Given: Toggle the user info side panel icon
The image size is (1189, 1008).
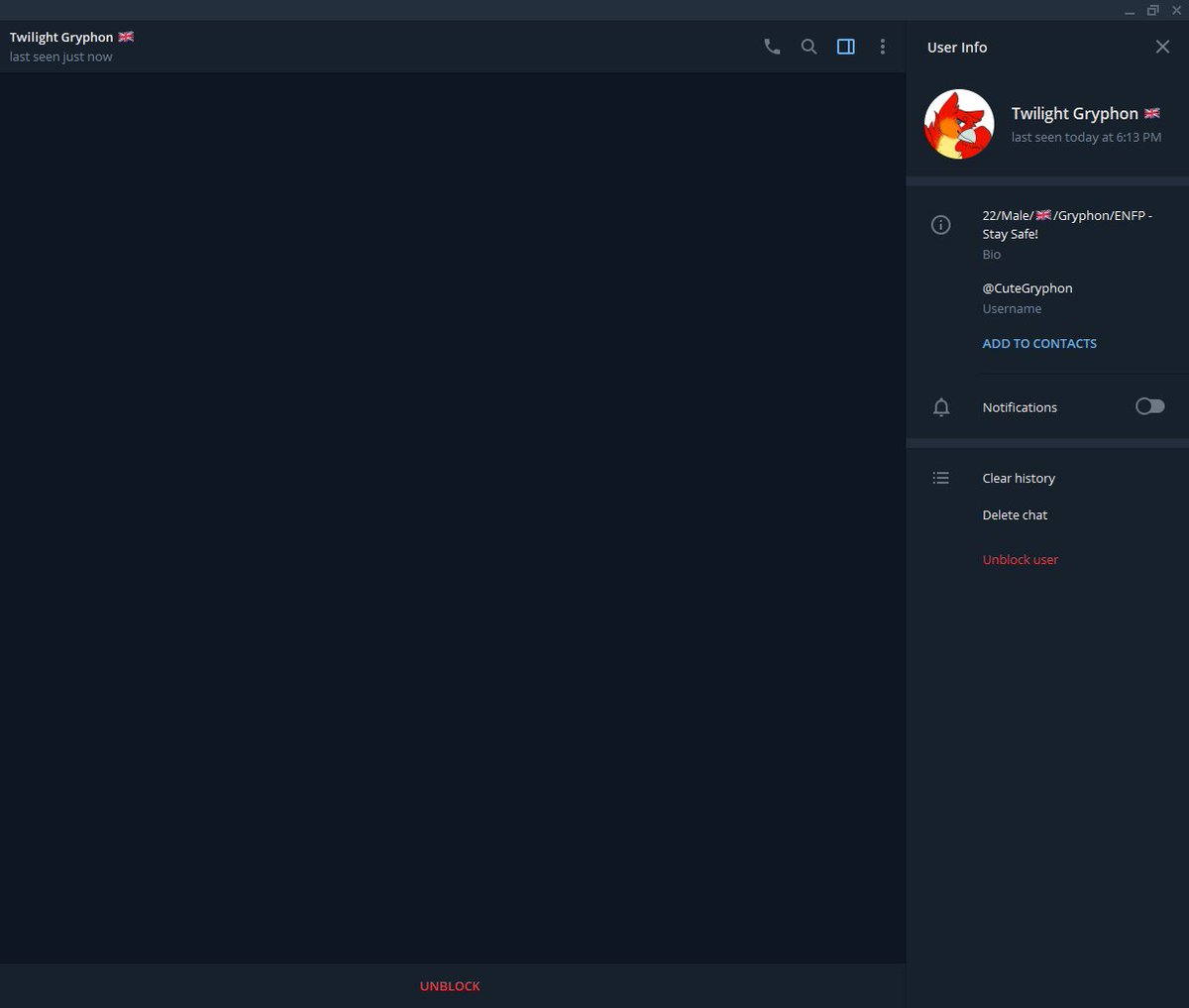Looking at the screenshot, I should 845,47.
